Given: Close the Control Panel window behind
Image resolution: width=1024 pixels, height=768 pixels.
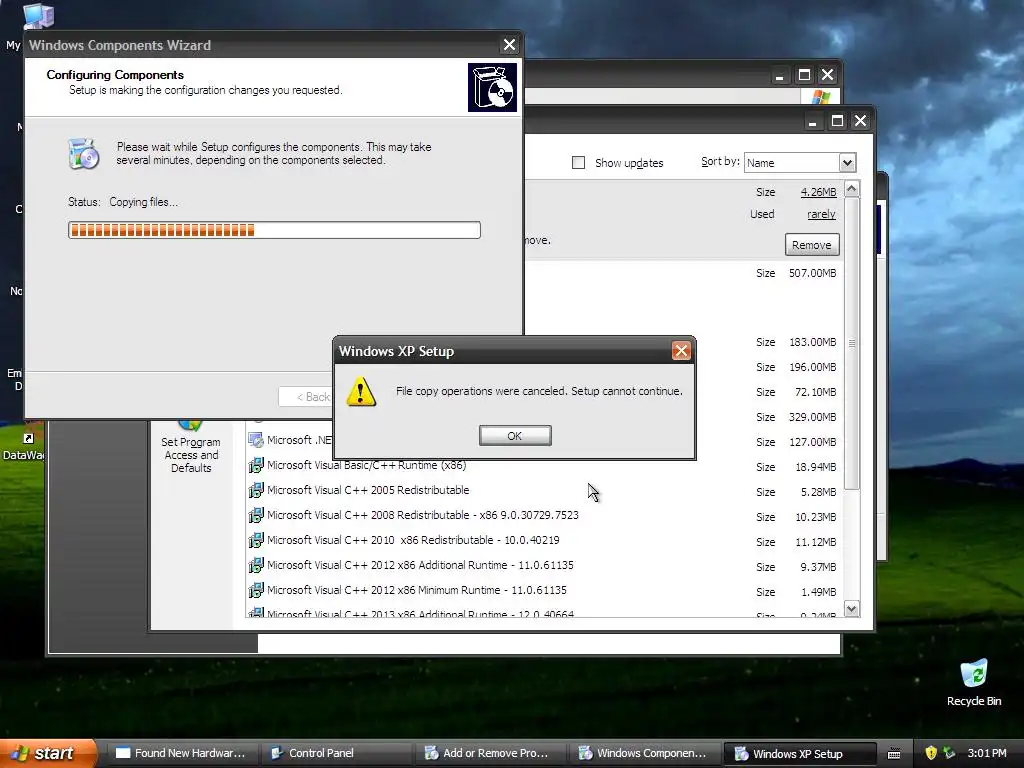Looking at the screenshot, I should click(x=827, y=75).
